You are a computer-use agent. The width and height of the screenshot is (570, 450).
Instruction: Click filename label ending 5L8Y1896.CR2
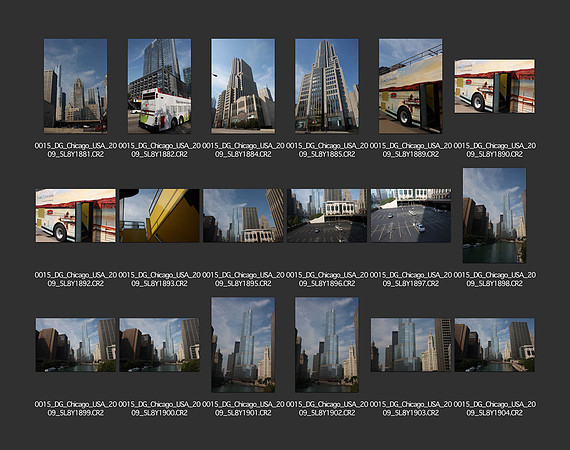click(x=327, y=279)
